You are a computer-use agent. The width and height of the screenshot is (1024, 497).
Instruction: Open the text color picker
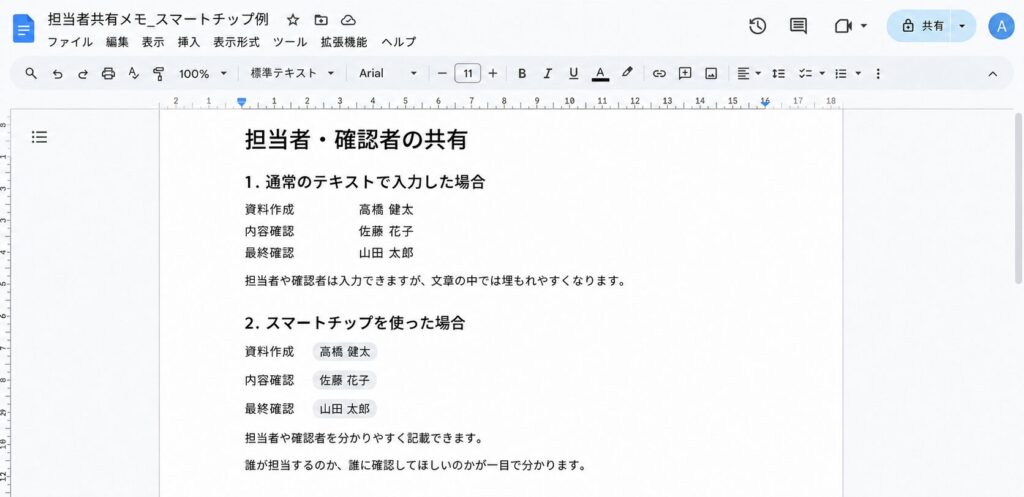click(x=600, y=74)
